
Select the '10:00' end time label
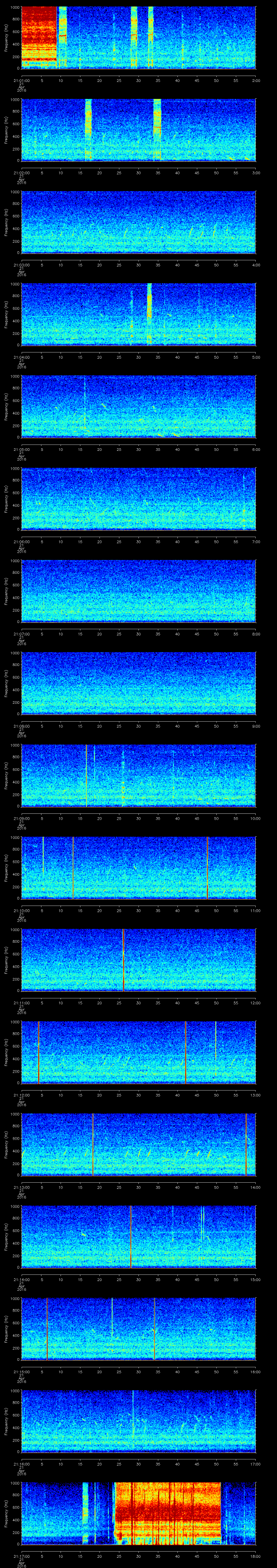tap(255, 818)
